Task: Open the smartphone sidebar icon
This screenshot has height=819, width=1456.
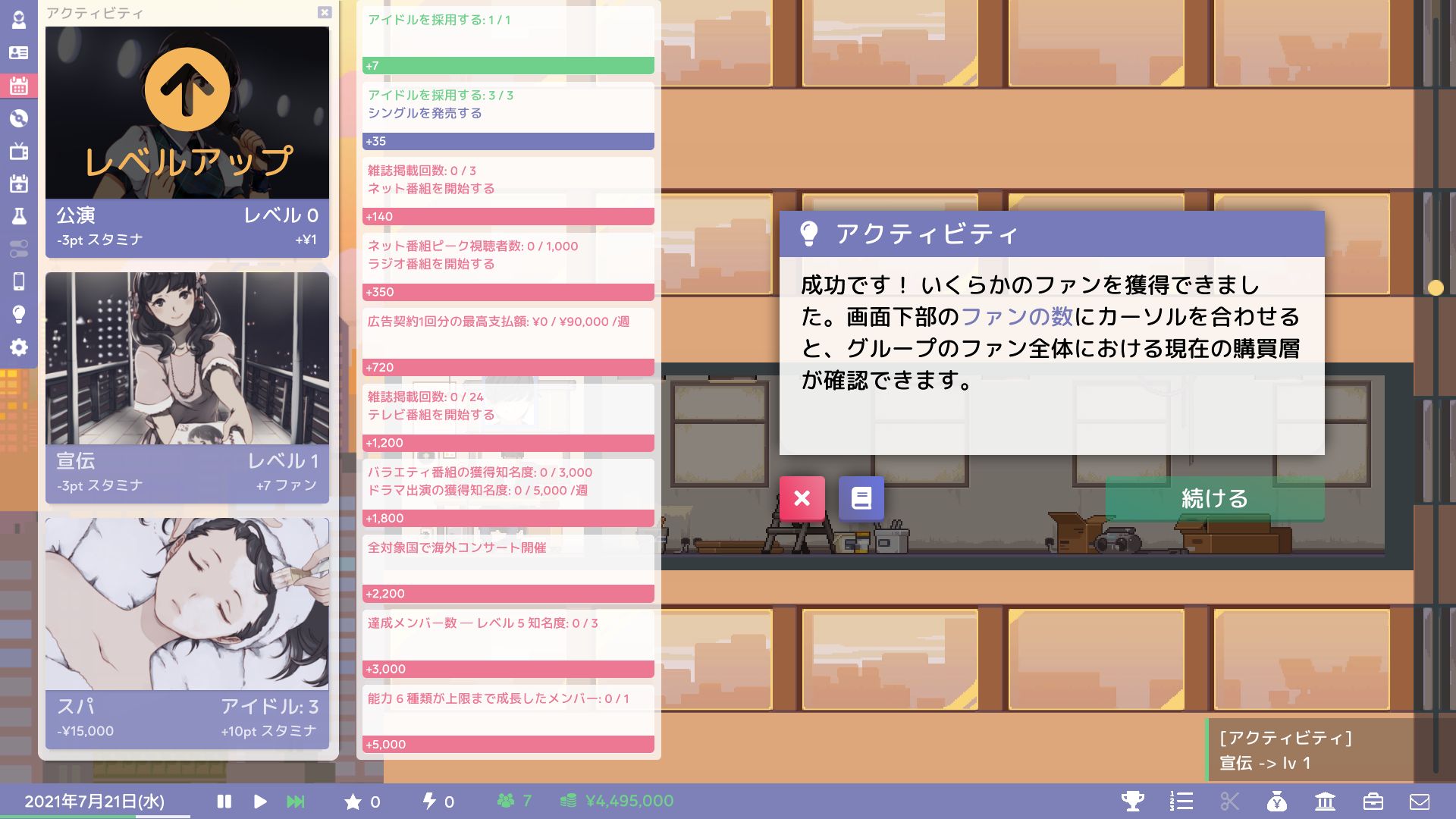Action: click(x=18, y=281)
